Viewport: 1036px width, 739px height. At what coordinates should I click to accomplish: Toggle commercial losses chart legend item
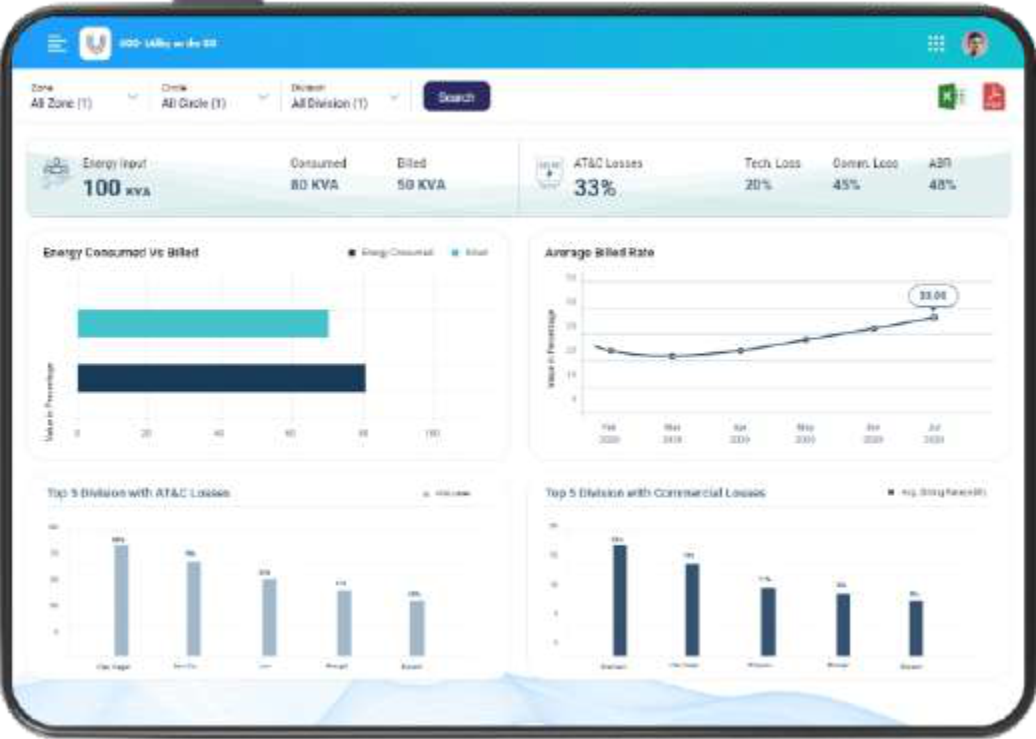936,493
